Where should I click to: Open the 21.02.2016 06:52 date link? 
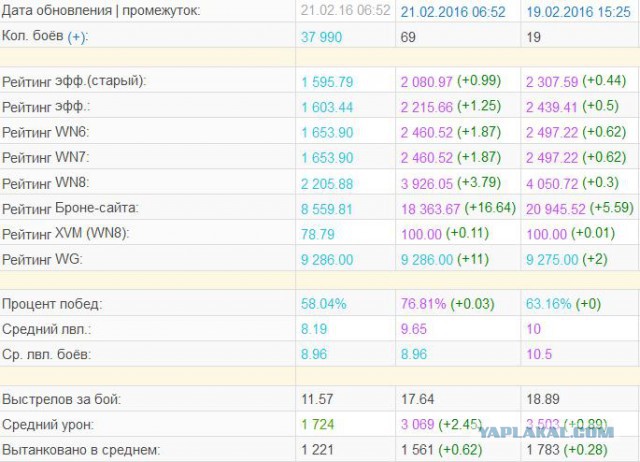[x=453, y=12]
